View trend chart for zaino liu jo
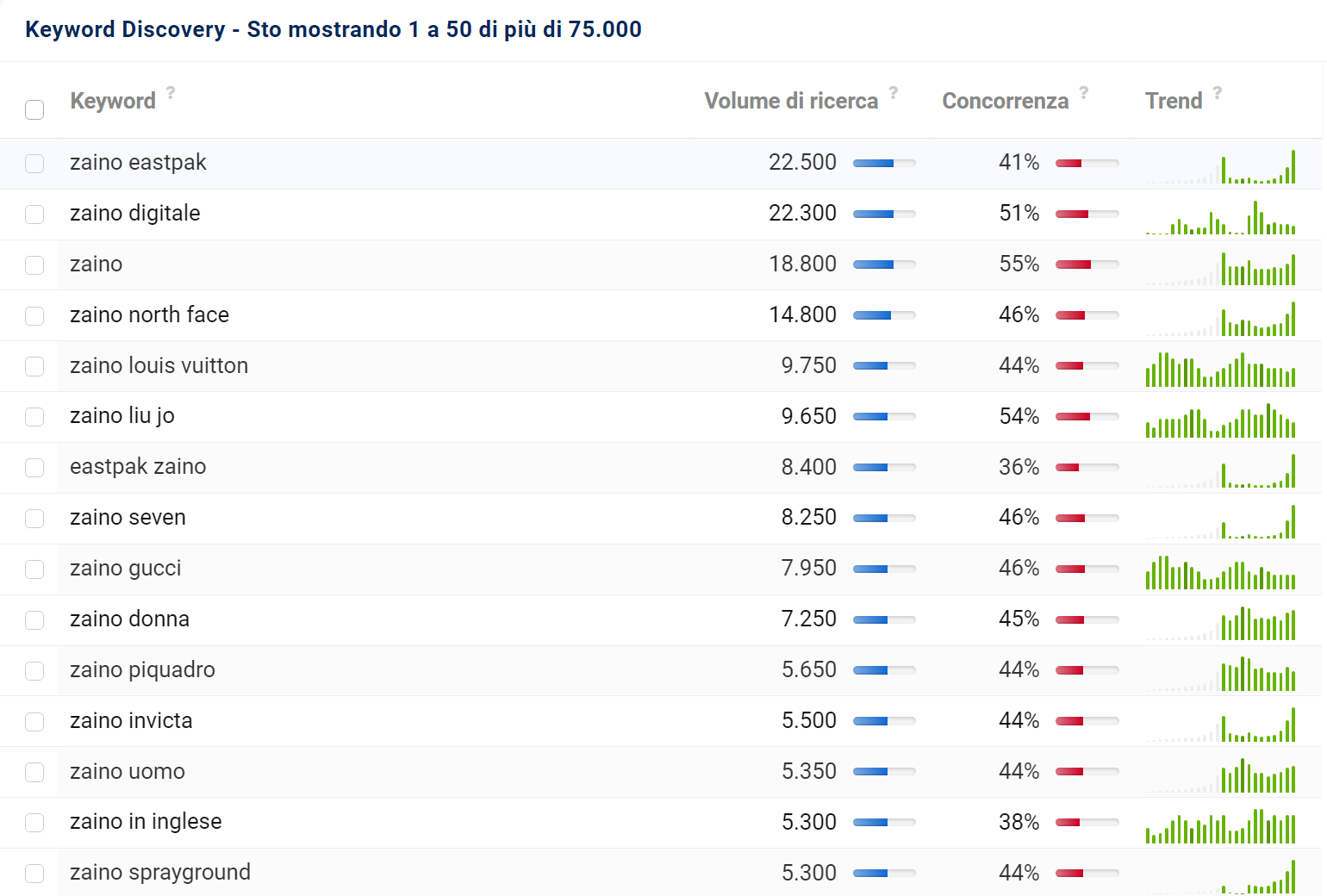This screenshot has width=1327, height=896. point(1220,420)
